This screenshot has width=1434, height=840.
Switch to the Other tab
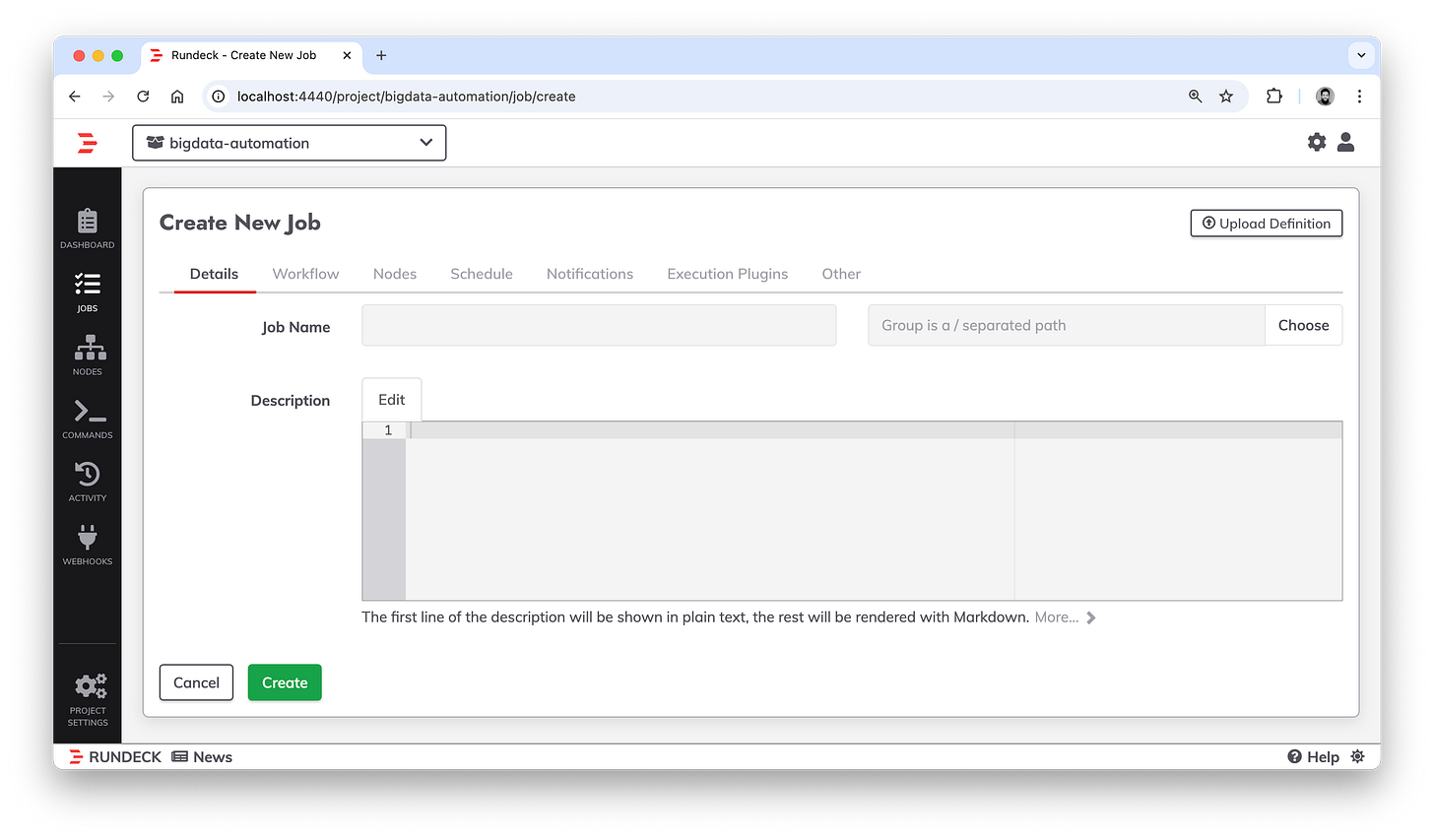click(841, 274)
